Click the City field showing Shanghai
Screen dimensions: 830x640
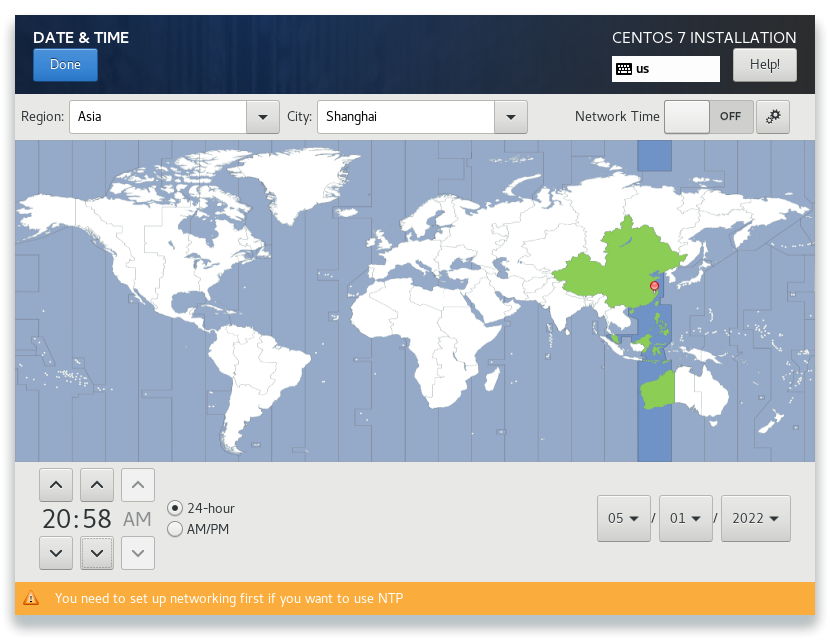click(406, 117)
